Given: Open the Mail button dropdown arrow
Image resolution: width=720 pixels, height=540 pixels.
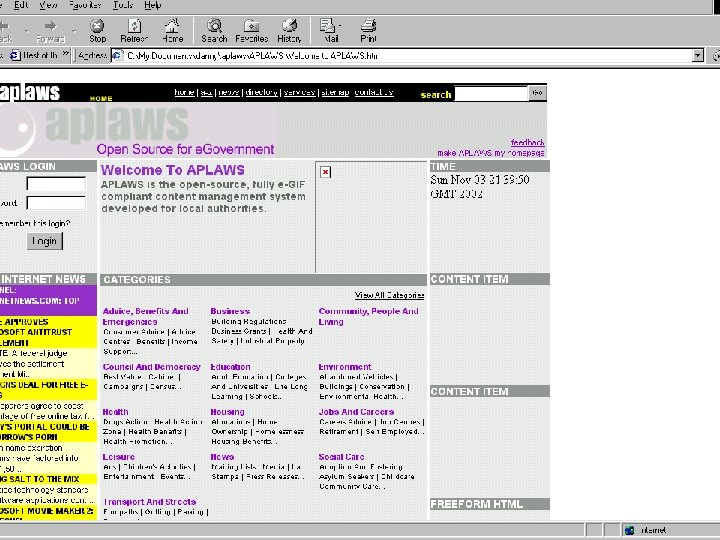Looking at the screenshot, I should coord(340,26).
